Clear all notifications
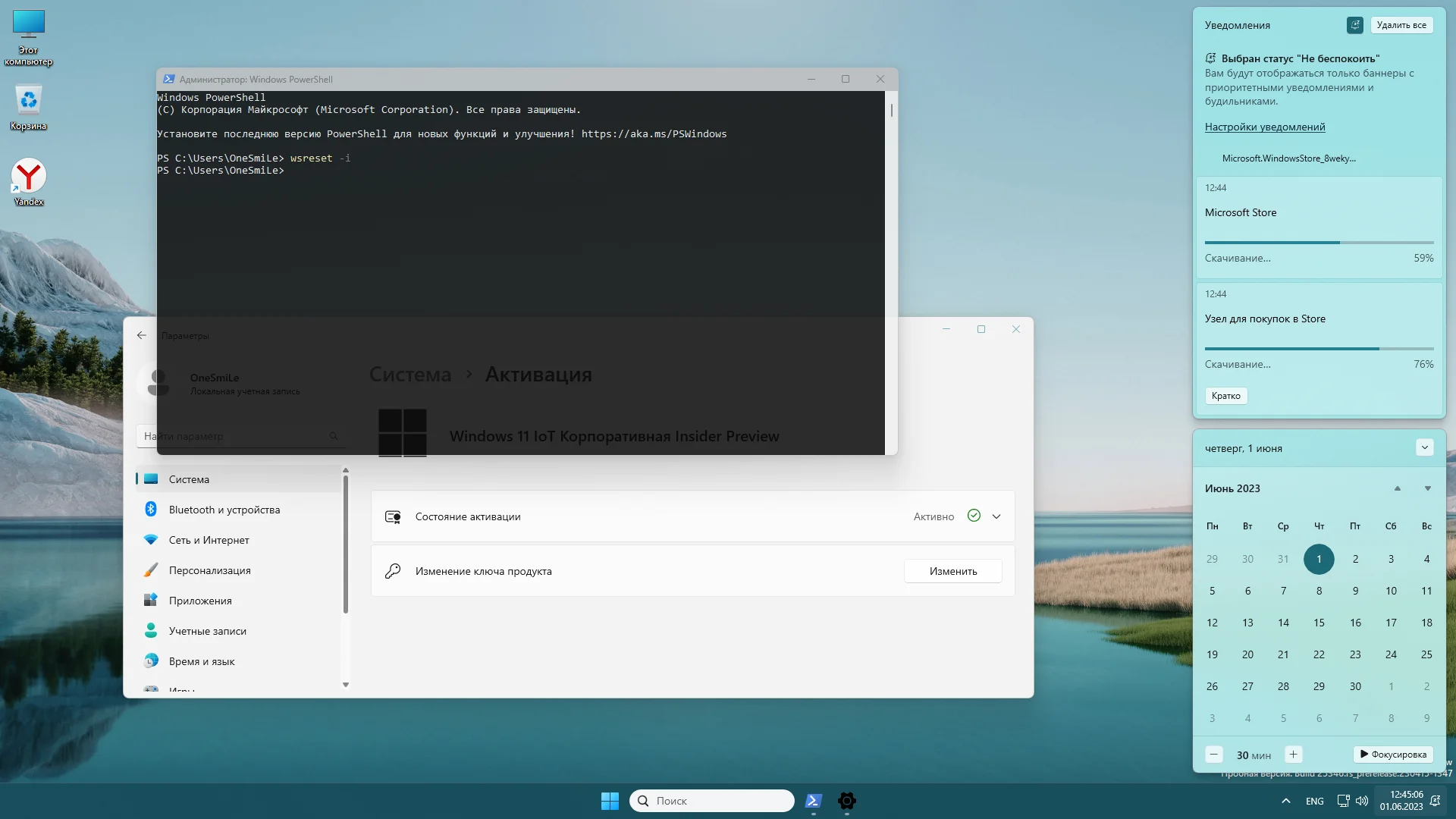 tap(1401, 25)
